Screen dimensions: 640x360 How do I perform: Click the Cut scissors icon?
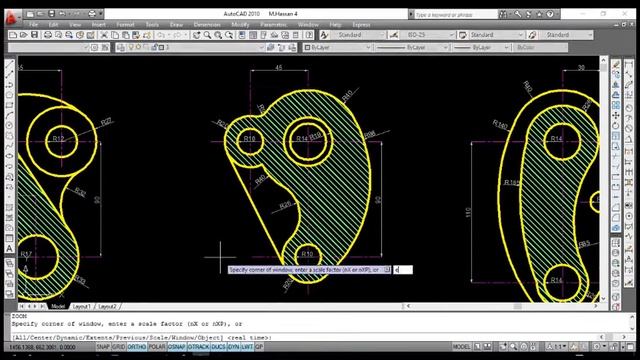coord(104,35)
